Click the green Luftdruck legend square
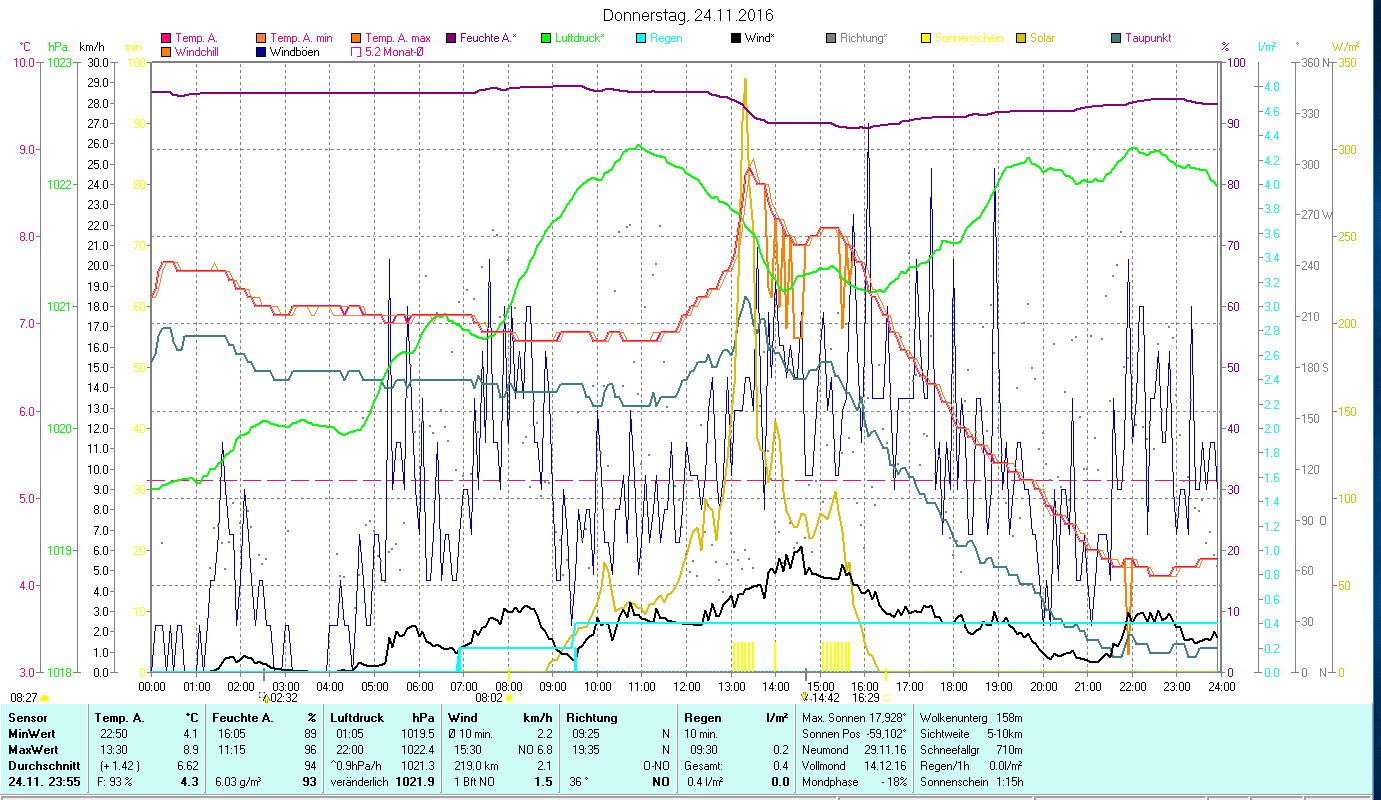 coord(546,38)
